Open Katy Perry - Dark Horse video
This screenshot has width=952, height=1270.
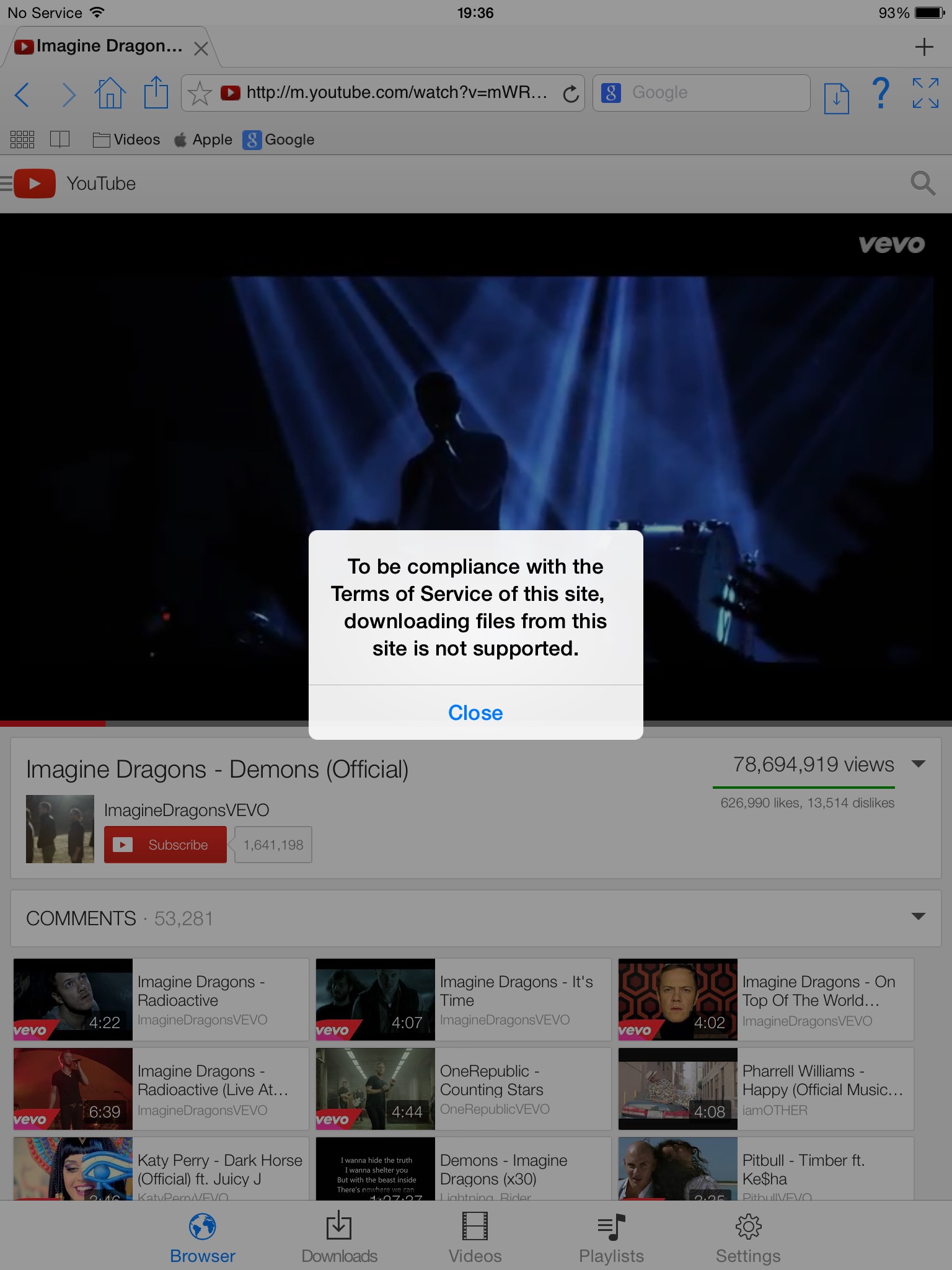click(161, 1169)
